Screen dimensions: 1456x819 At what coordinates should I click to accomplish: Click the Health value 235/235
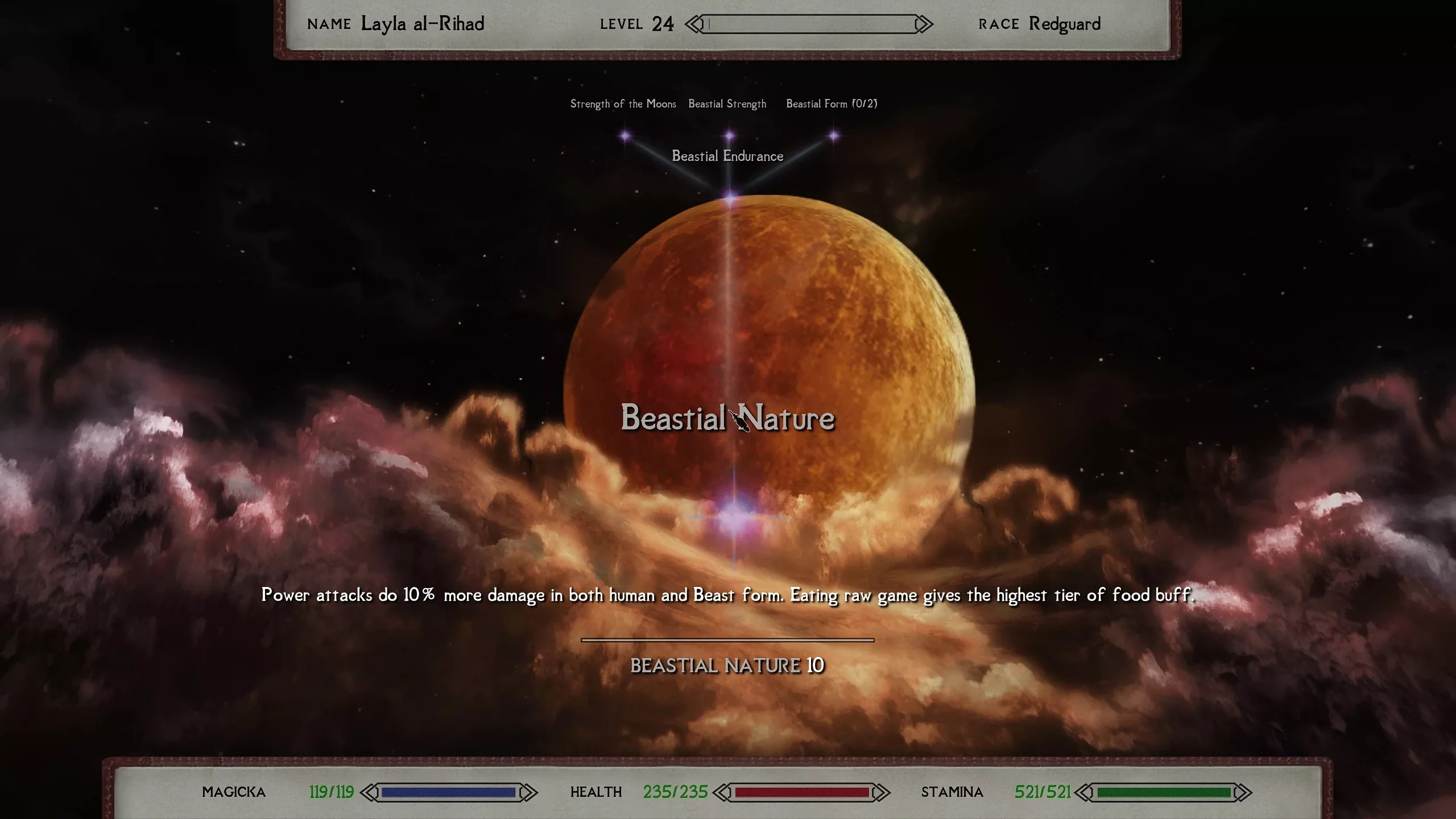coord(676,792)
